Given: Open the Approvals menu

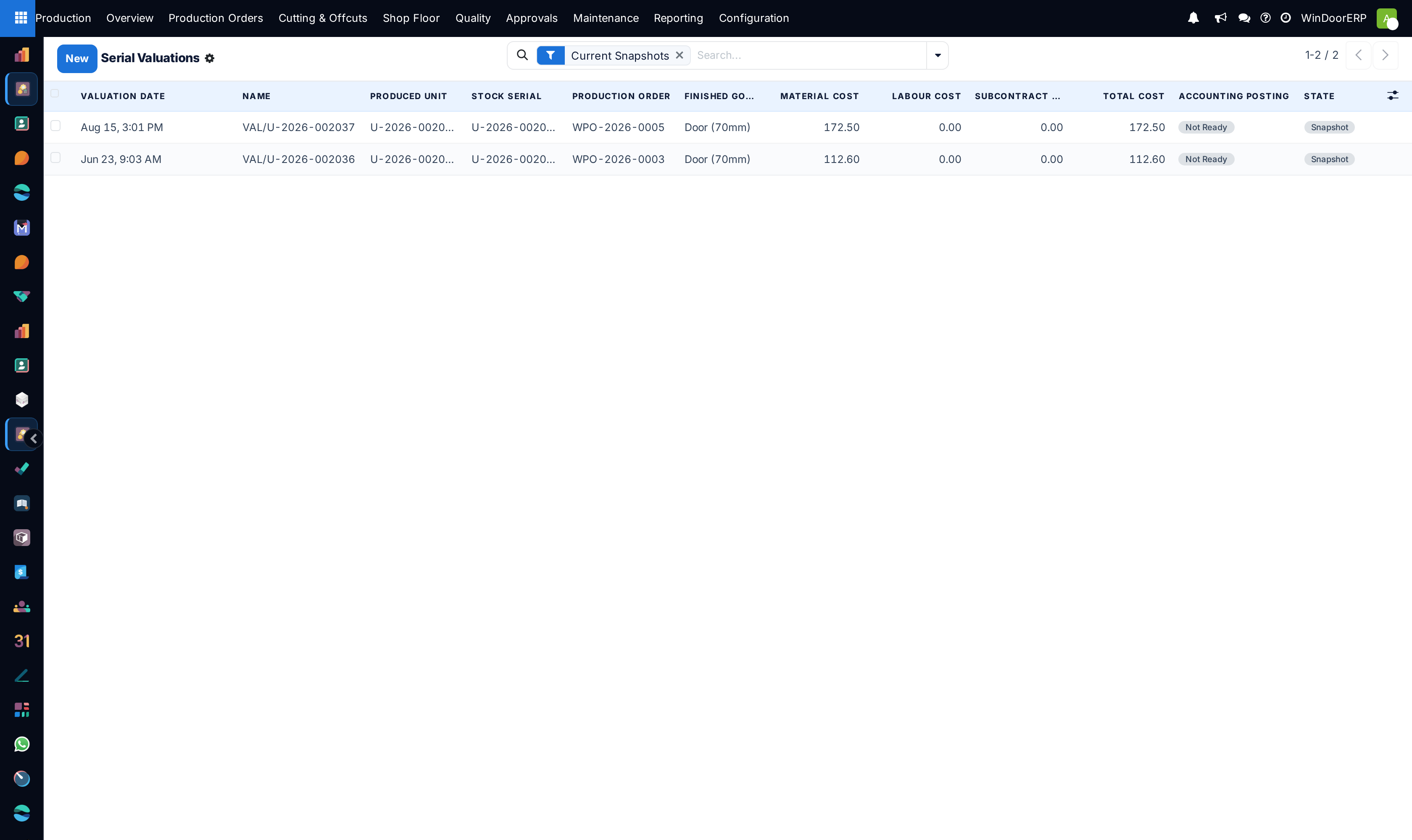Looking at the screenshot, I should [x=532, y=18].
